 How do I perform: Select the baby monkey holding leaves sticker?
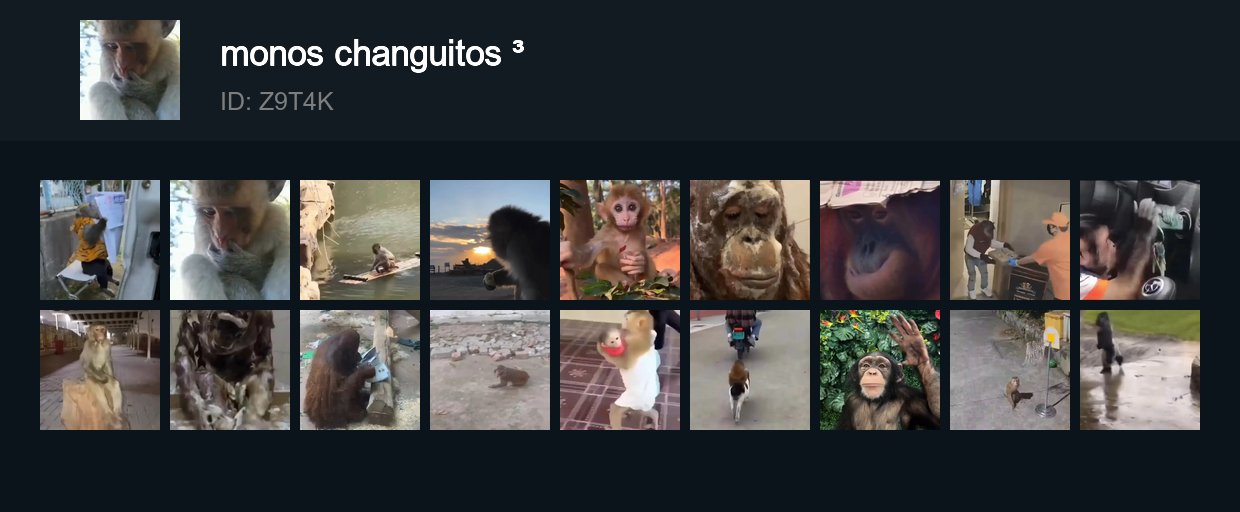pos(620,240)
